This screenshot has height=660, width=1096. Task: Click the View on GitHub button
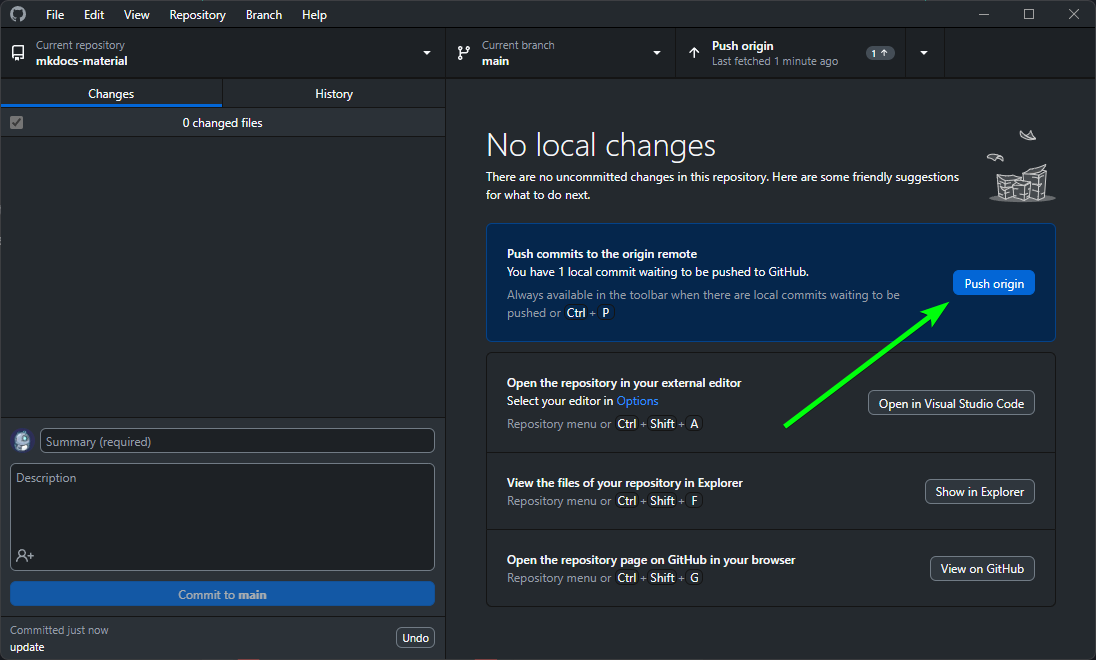pos(982,569)
